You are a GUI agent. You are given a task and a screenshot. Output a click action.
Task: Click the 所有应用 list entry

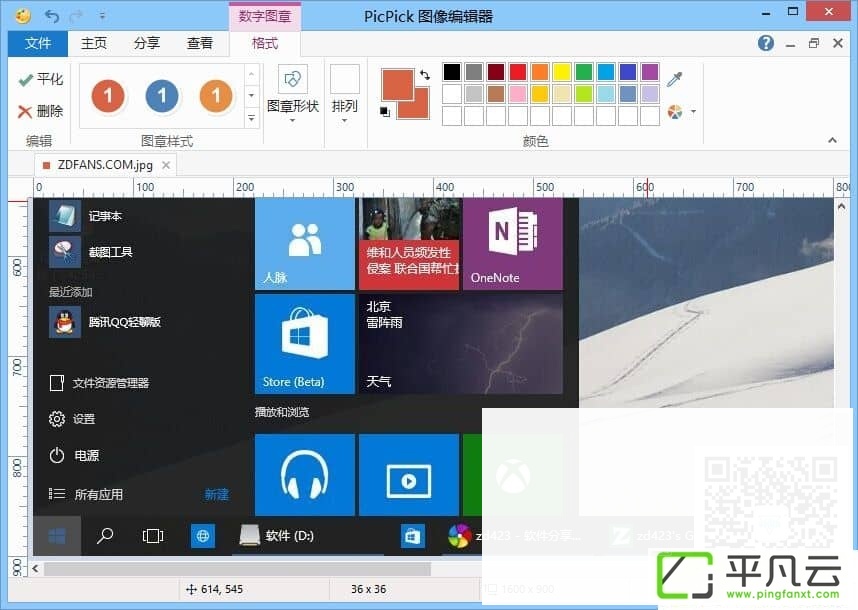click(86, 495)
